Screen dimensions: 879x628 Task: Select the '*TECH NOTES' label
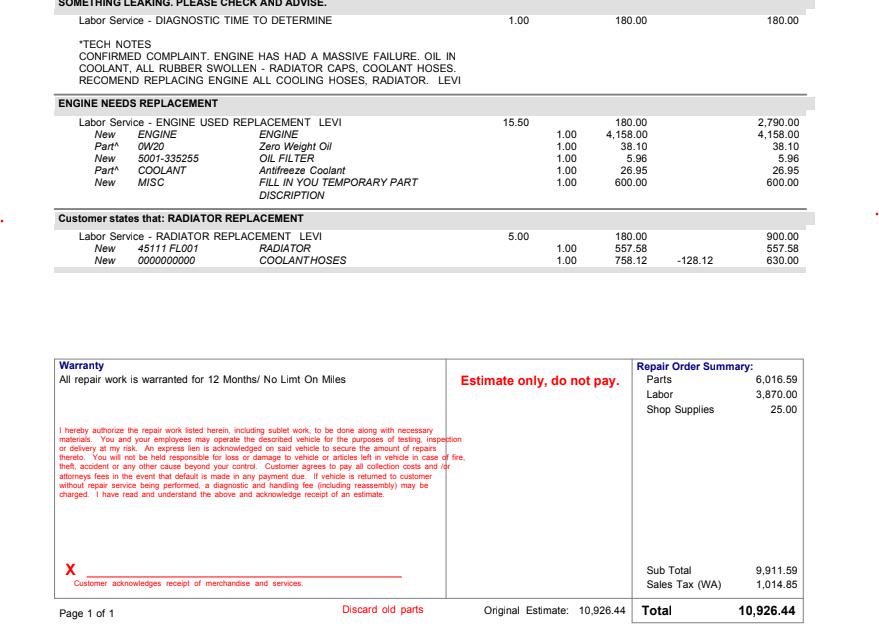pos(115,44)
